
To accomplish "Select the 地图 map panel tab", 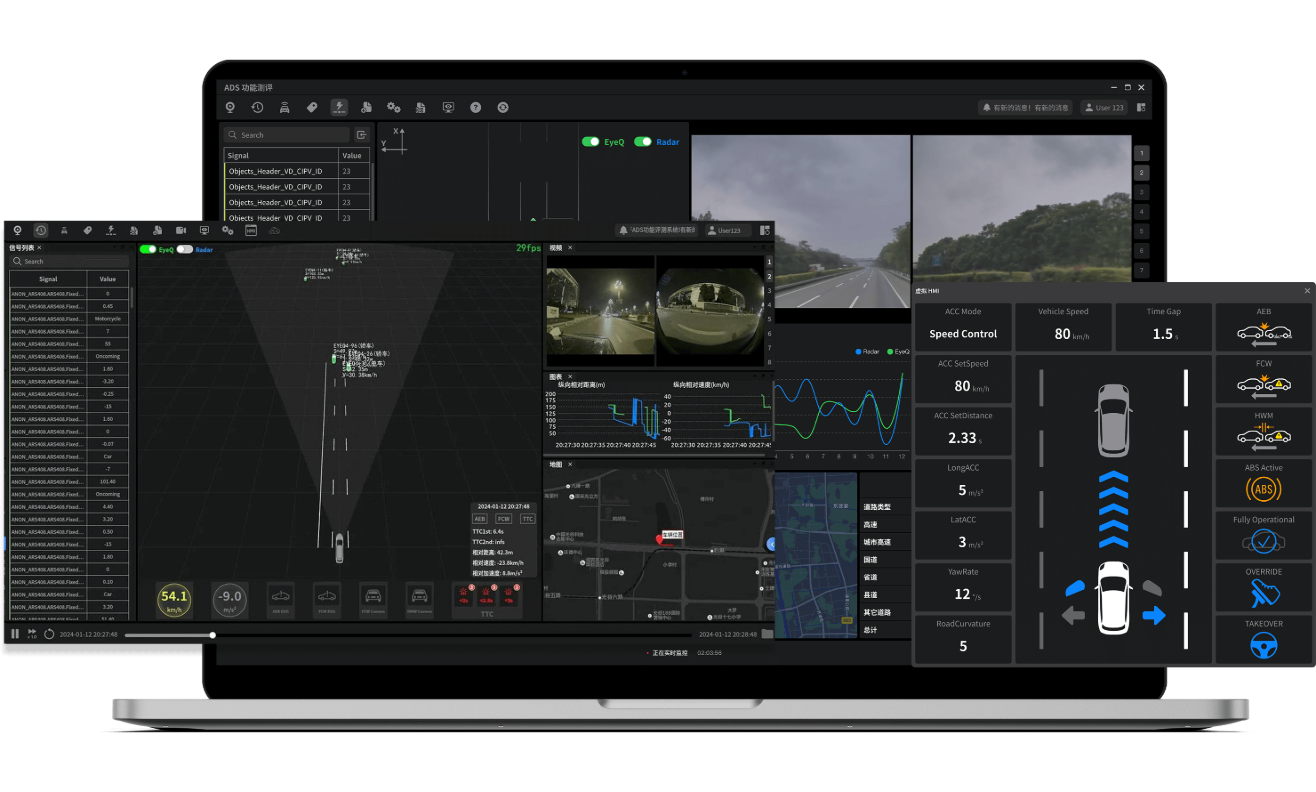I will tap(555, 464).
